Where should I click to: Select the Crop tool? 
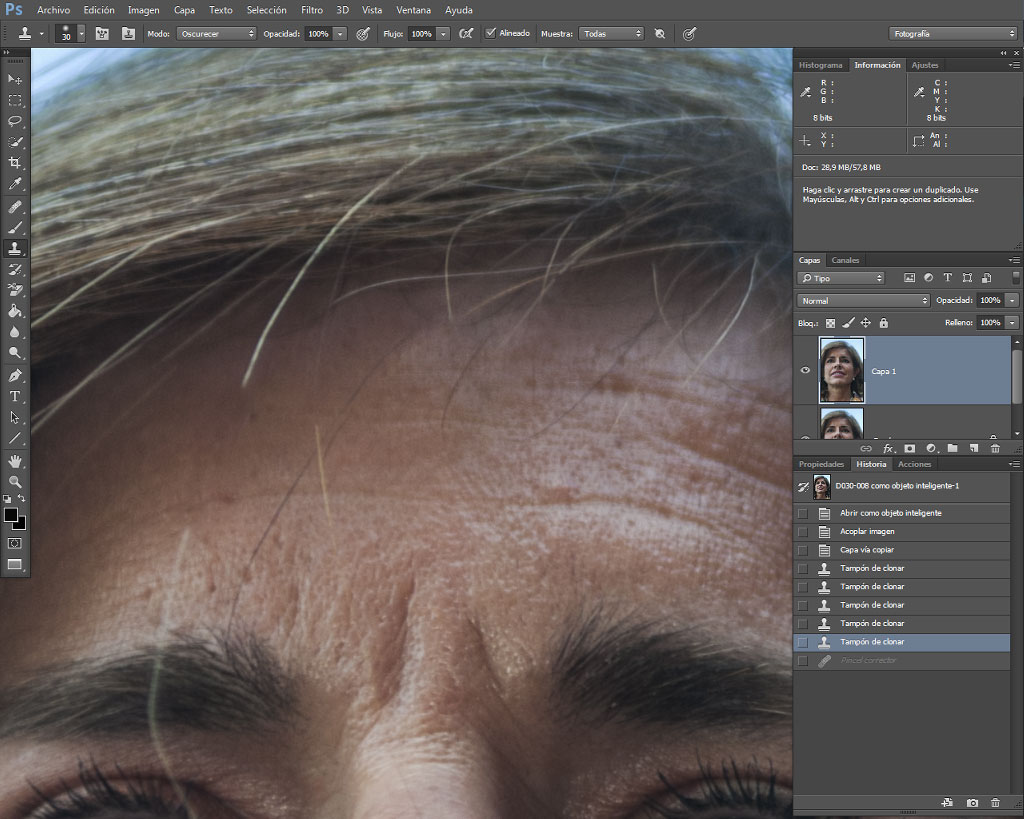coord(15,163)
